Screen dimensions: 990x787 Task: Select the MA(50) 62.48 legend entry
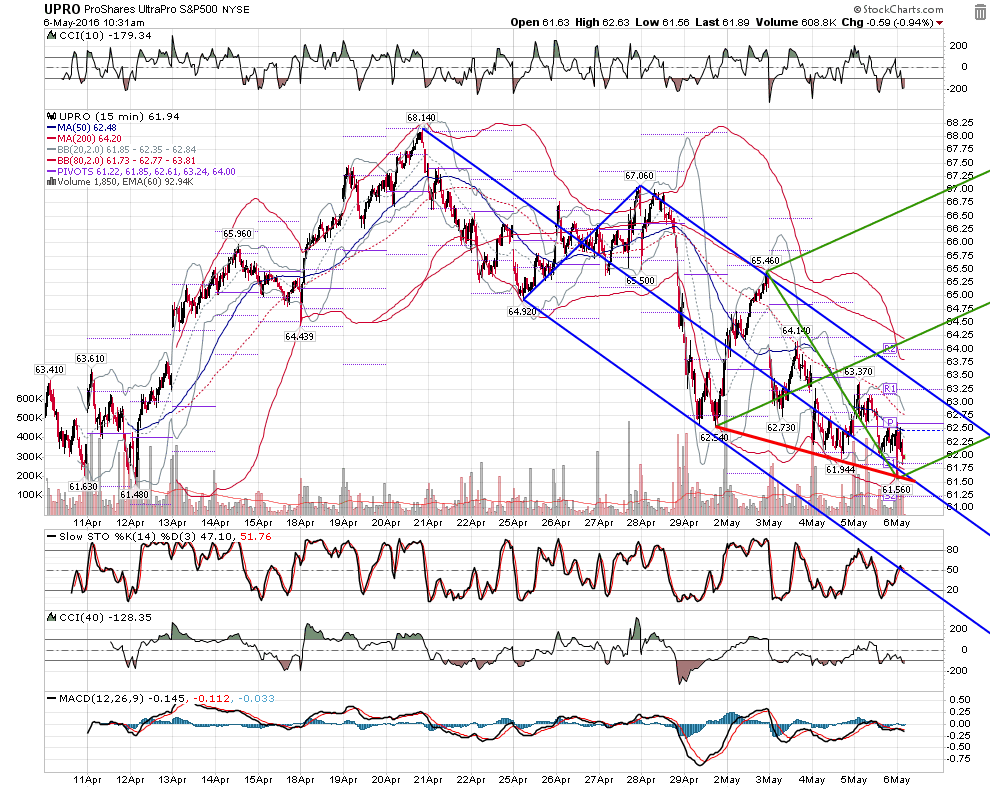click(82, 128)
